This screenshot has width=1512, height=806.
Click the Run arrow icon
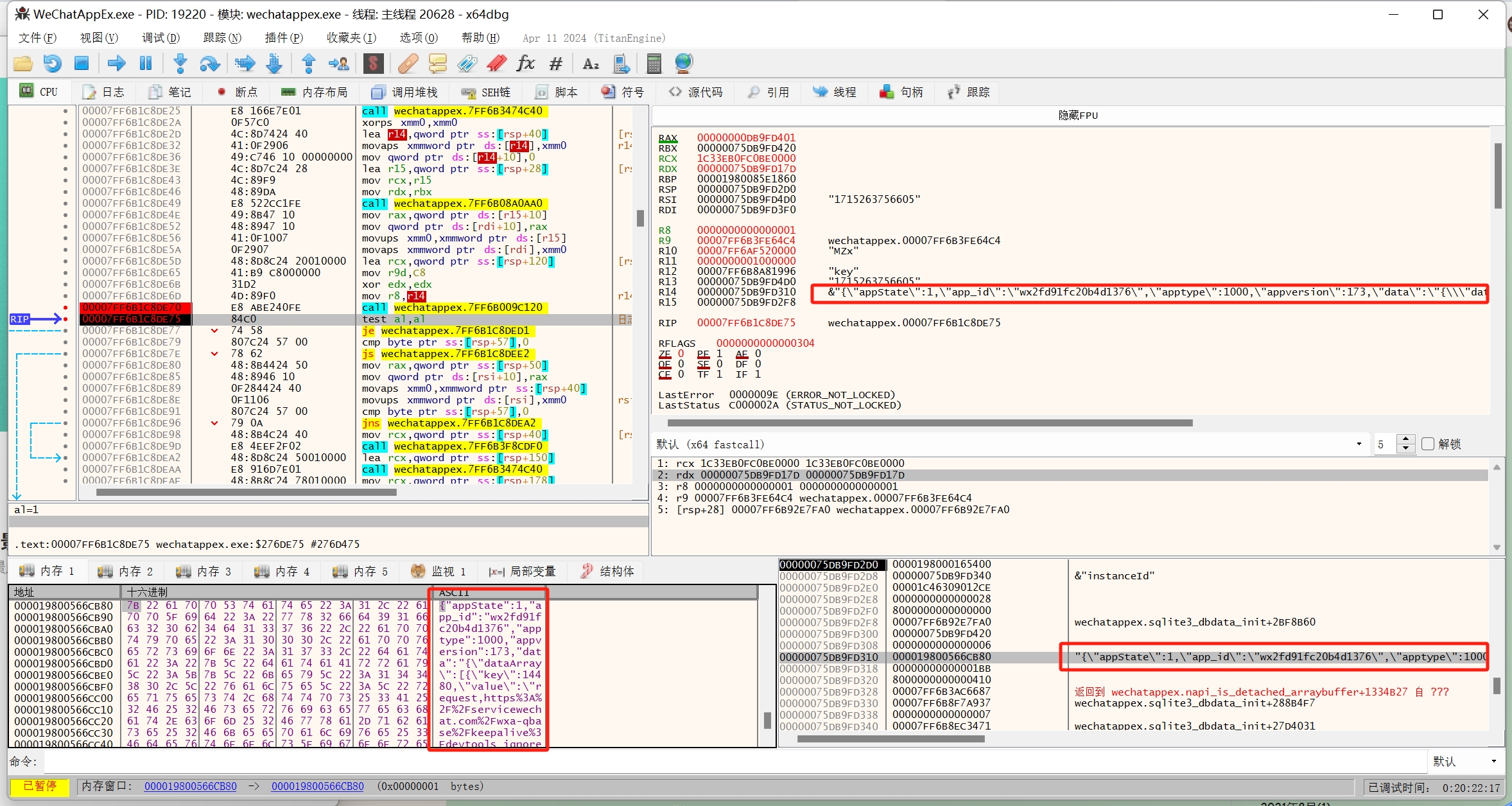[116, 63]
